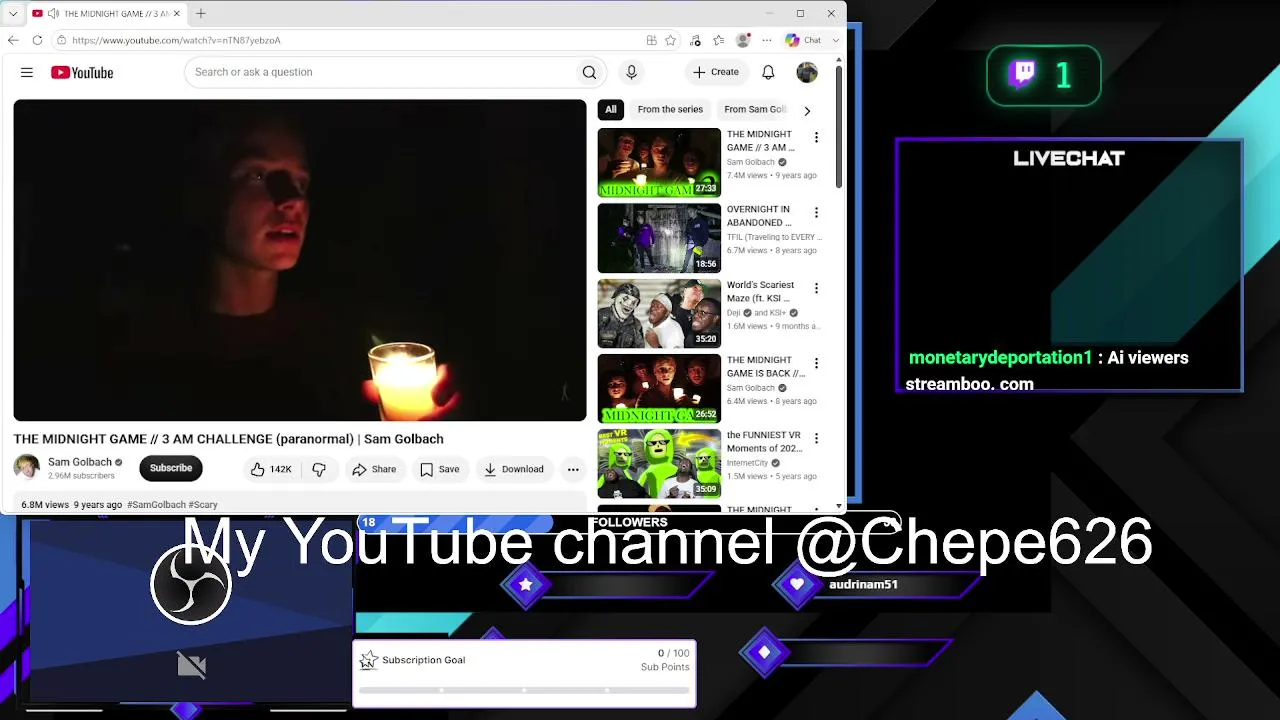Click the audrinam51 follower name
This screenshot has height=720, width=1280.
[x=863, y=585]
